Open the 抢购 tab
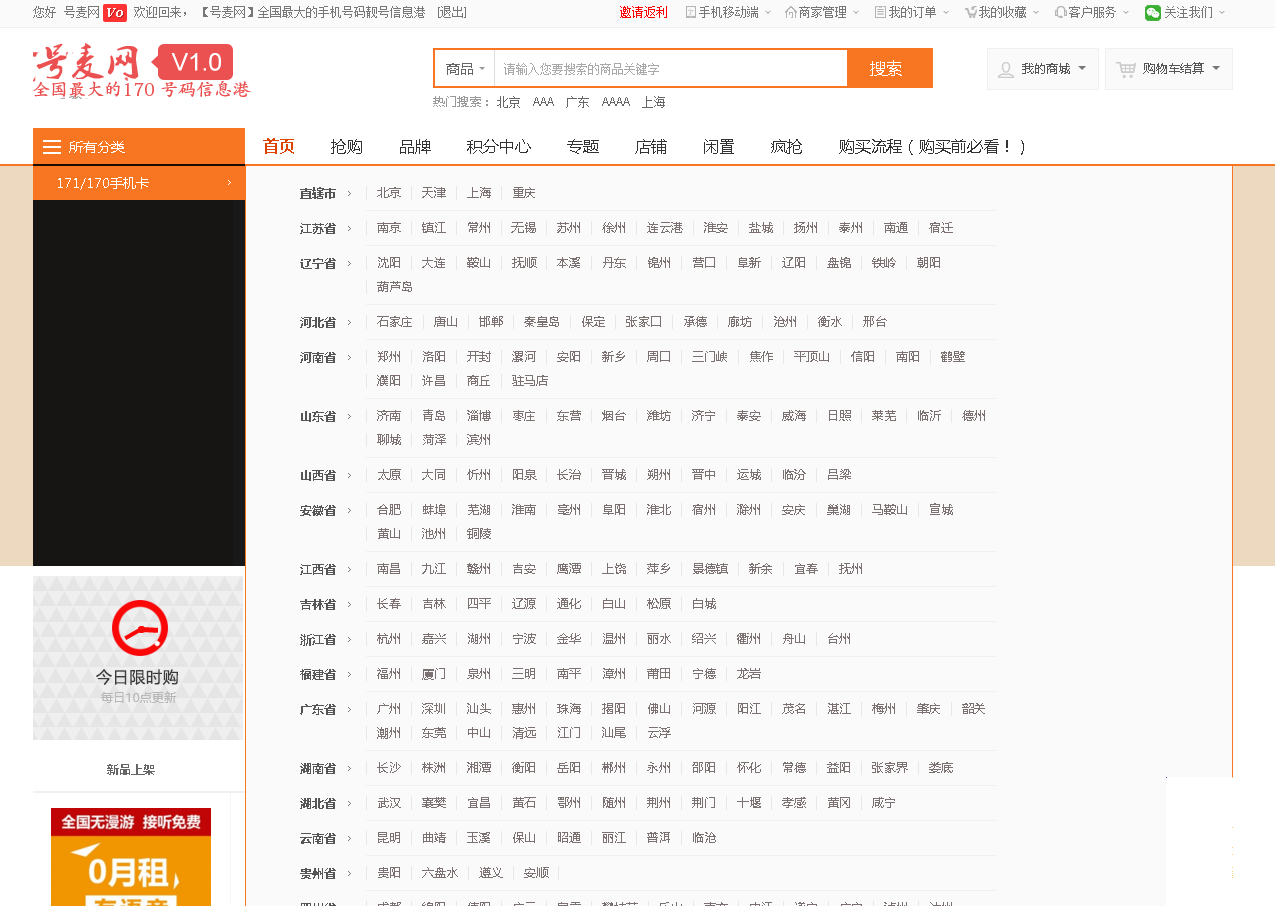The width and height of the screenshot is (1275, 906). (347, 147)
